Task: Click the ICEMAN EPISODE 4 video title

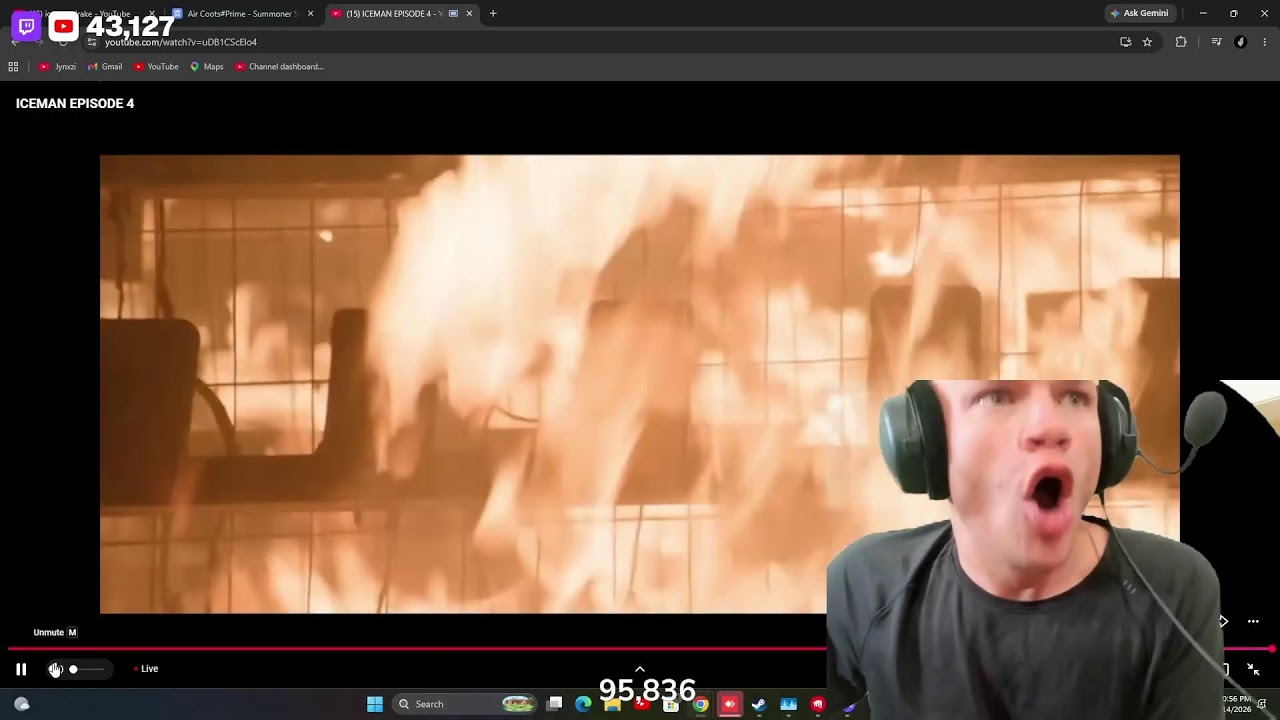Action: pos(75,104)
